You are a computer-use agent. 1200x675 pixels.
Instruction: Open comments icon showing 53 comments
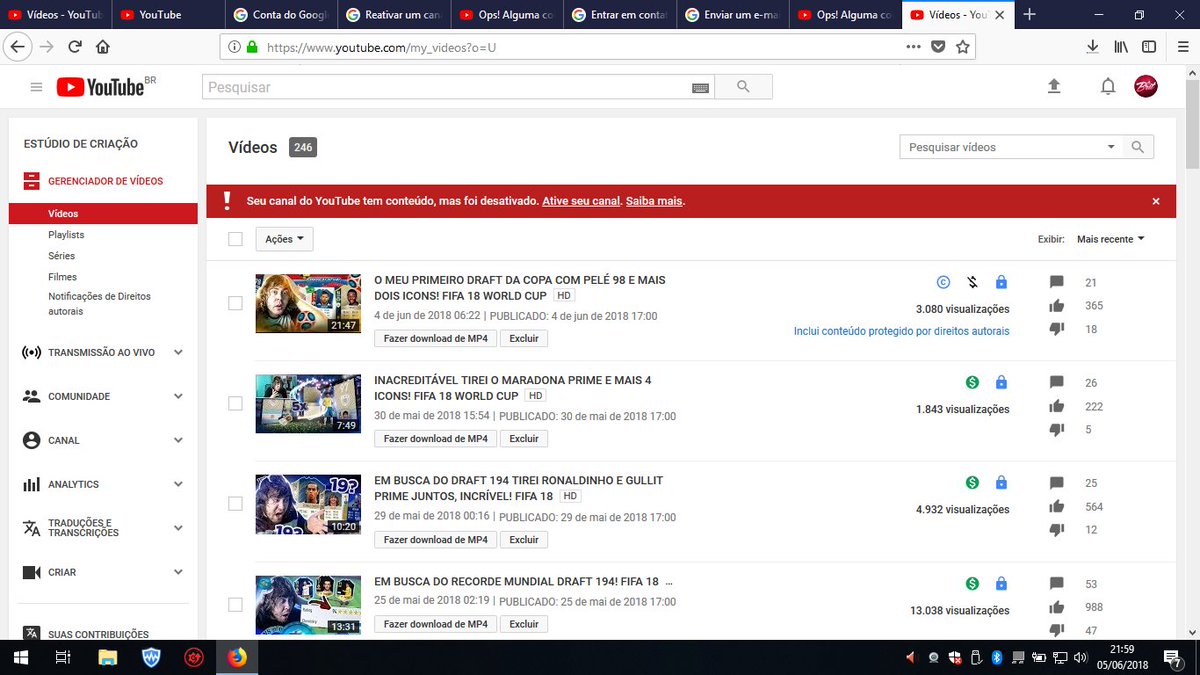coord(1057,584)
